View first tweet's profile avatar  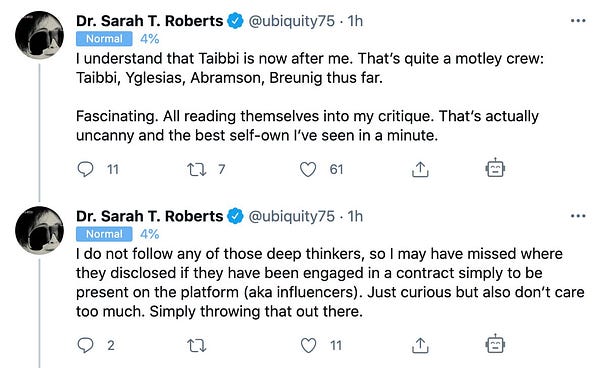39,35
